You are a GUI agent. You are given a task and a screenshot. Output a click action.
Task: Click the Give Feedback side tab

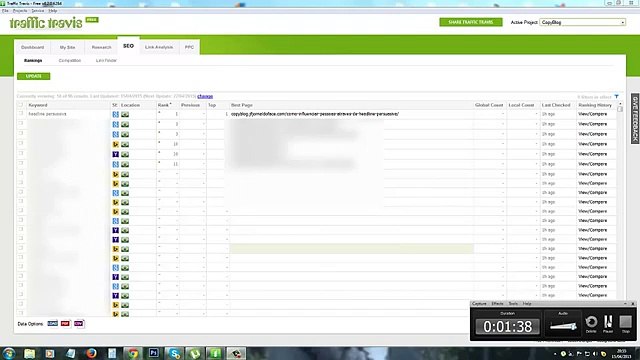coord(635,118)
